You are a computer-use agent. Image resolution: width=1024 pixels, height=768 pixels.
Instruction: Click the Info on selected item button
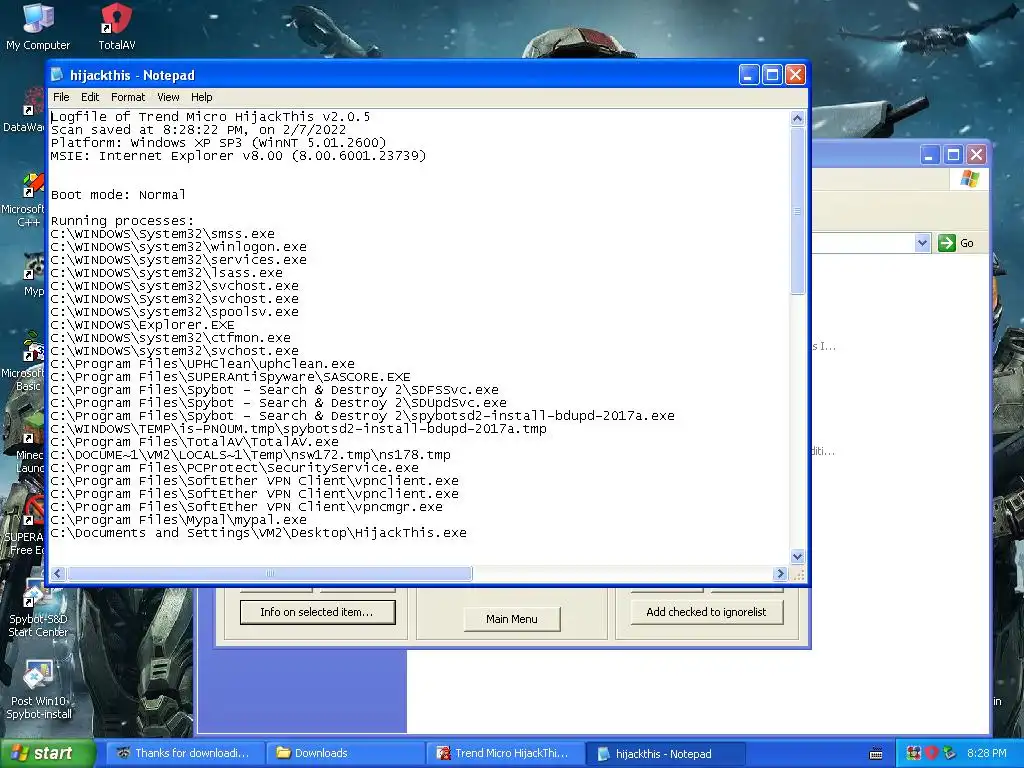(317, 612)
